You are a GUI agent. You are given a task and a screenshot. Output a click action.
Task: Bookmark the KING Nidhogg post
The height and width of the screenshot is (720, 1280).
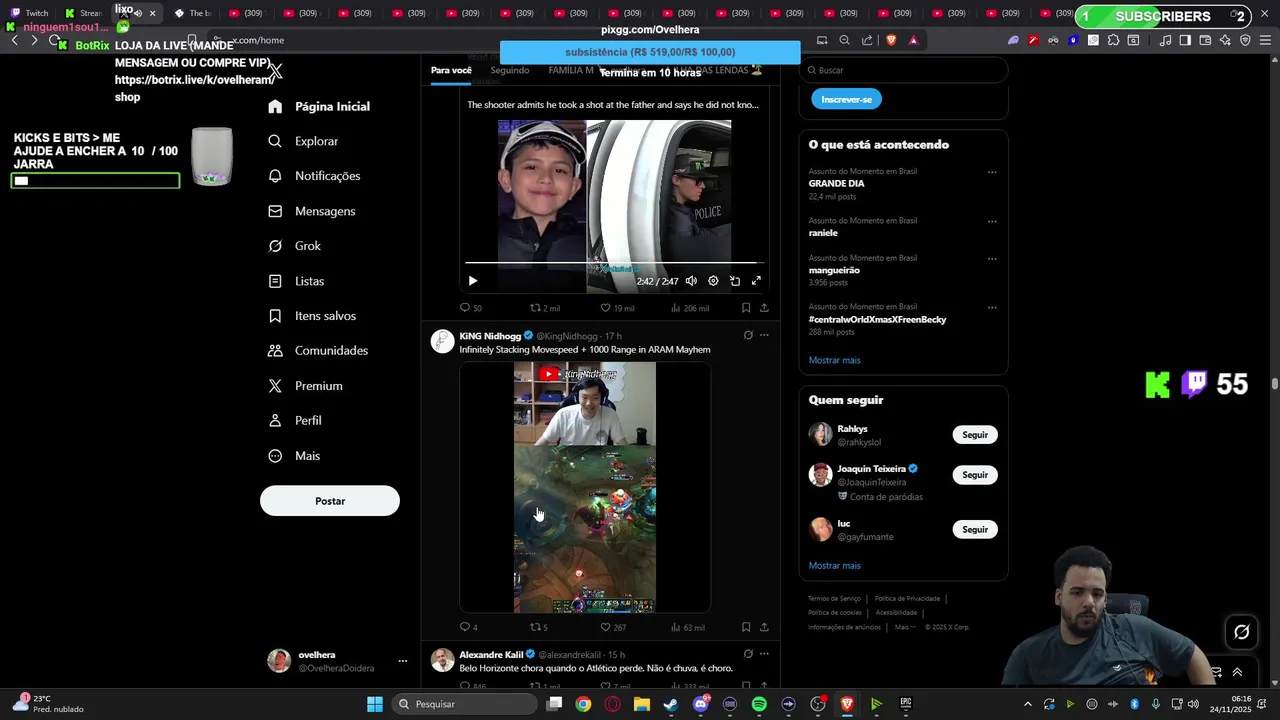pos(746,627)
